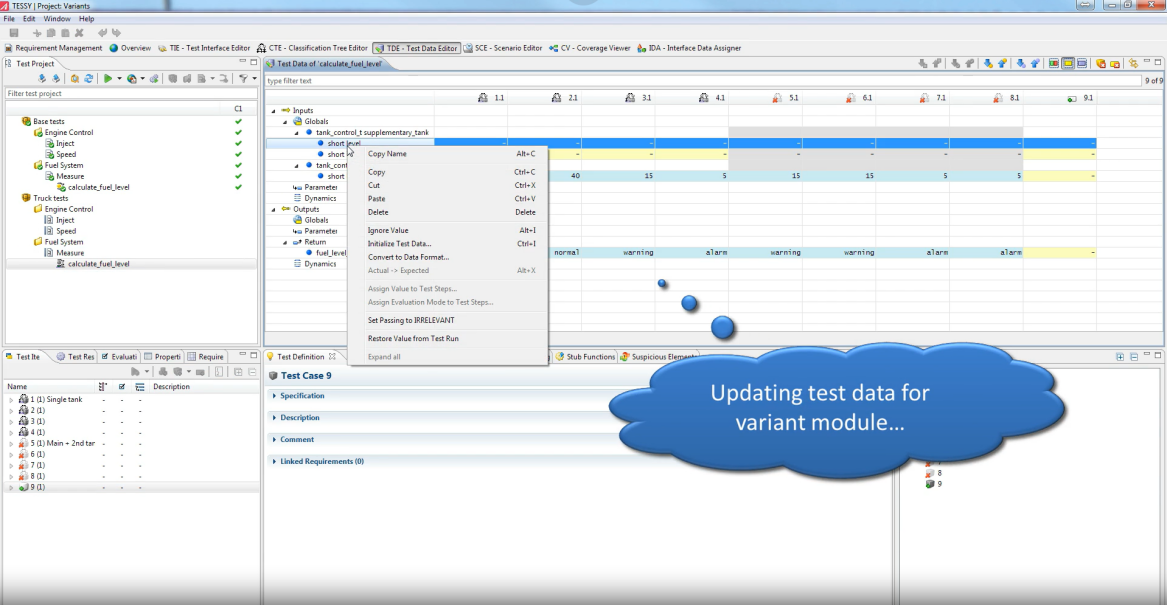
Task: Toggle the yellow-highlighted view mode button
Action: (1068, 64)
